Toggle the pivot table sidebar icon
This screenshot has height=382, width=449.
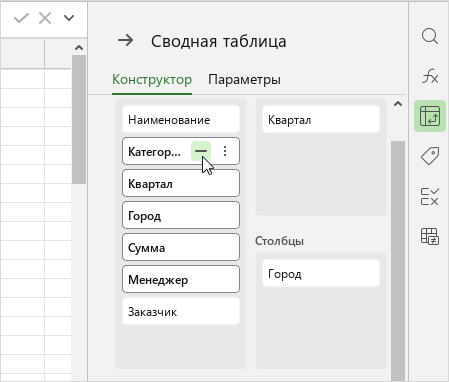click(x=430, y=116)
